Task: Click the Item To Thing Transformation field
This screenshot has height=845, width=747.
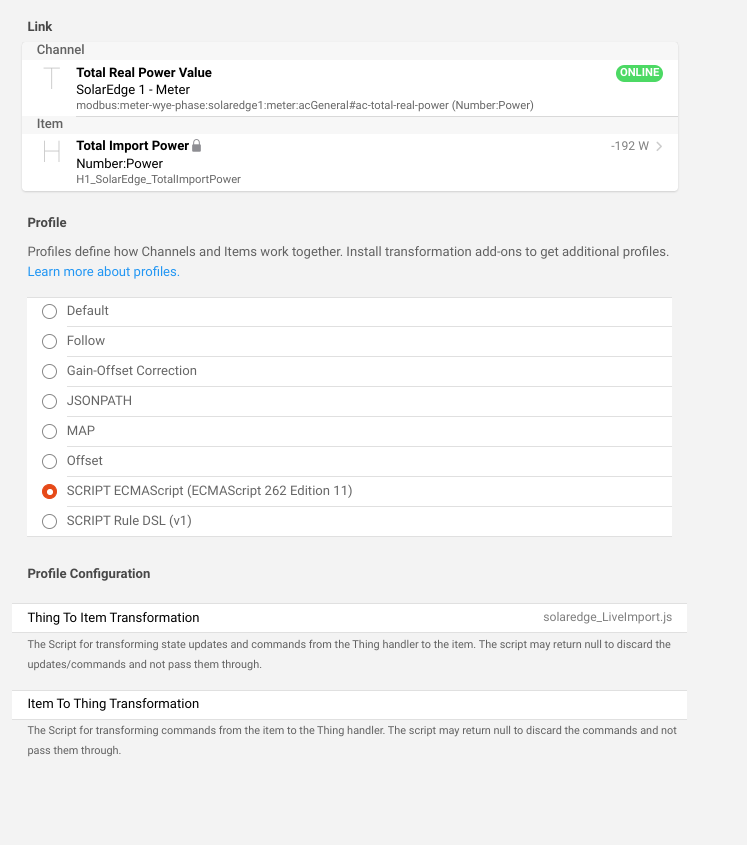Action: [350, 704]
